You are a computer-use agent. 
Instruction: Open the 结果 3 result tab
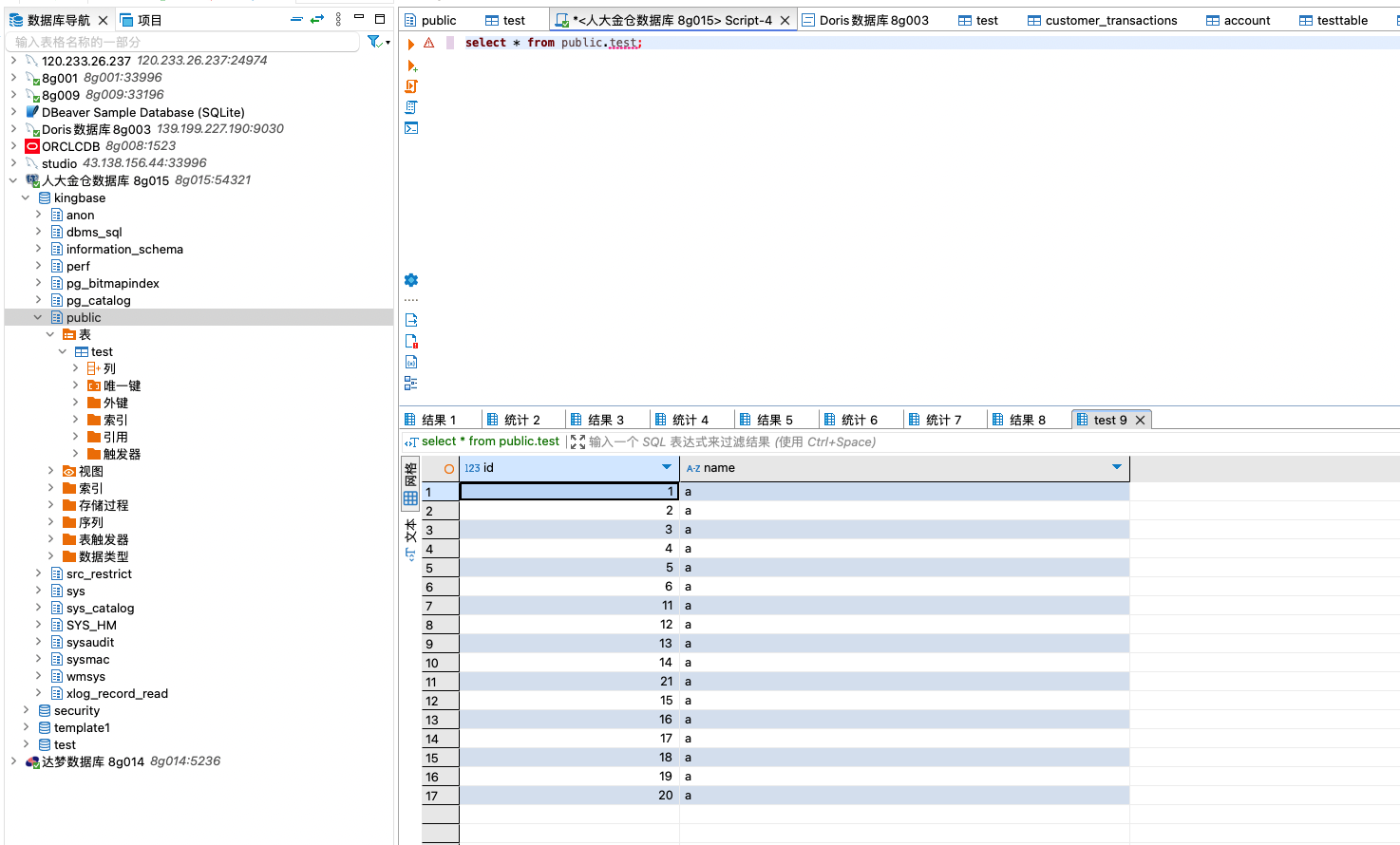coord(597,420)
